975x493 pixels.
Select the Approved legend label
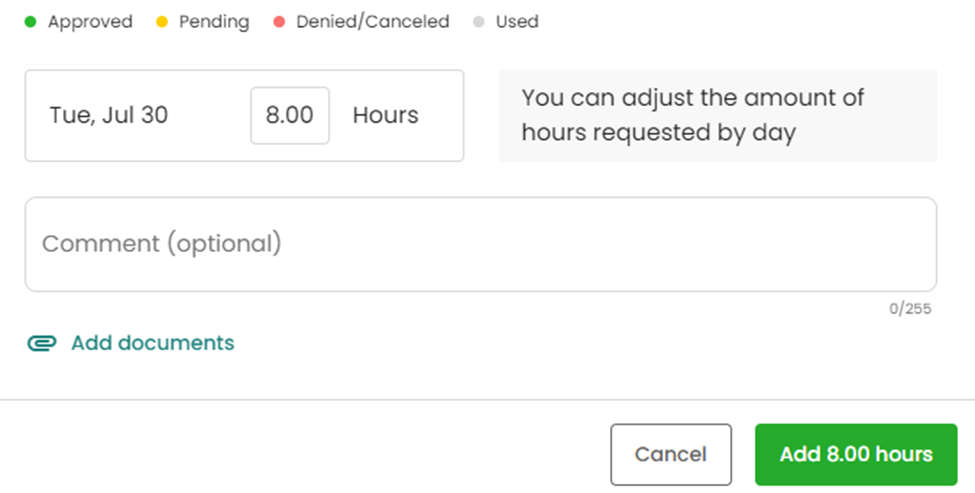pyautogui.click(x=90, y=21)
